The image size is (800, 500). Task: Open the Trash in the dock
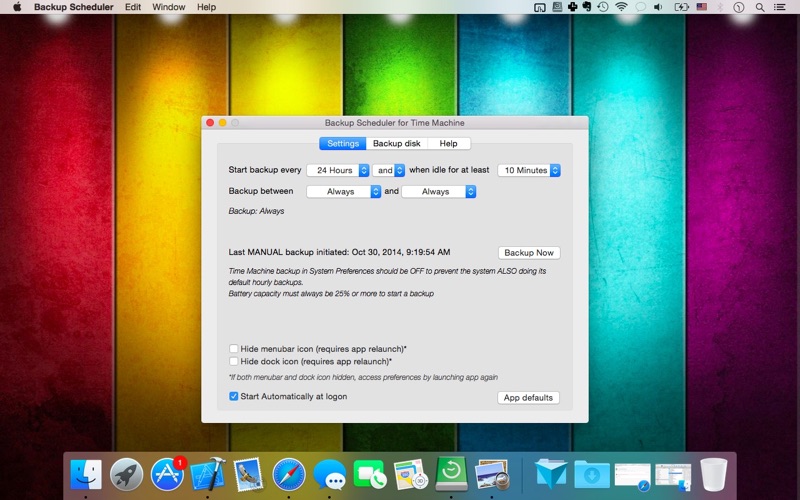[x=713, y=474]
